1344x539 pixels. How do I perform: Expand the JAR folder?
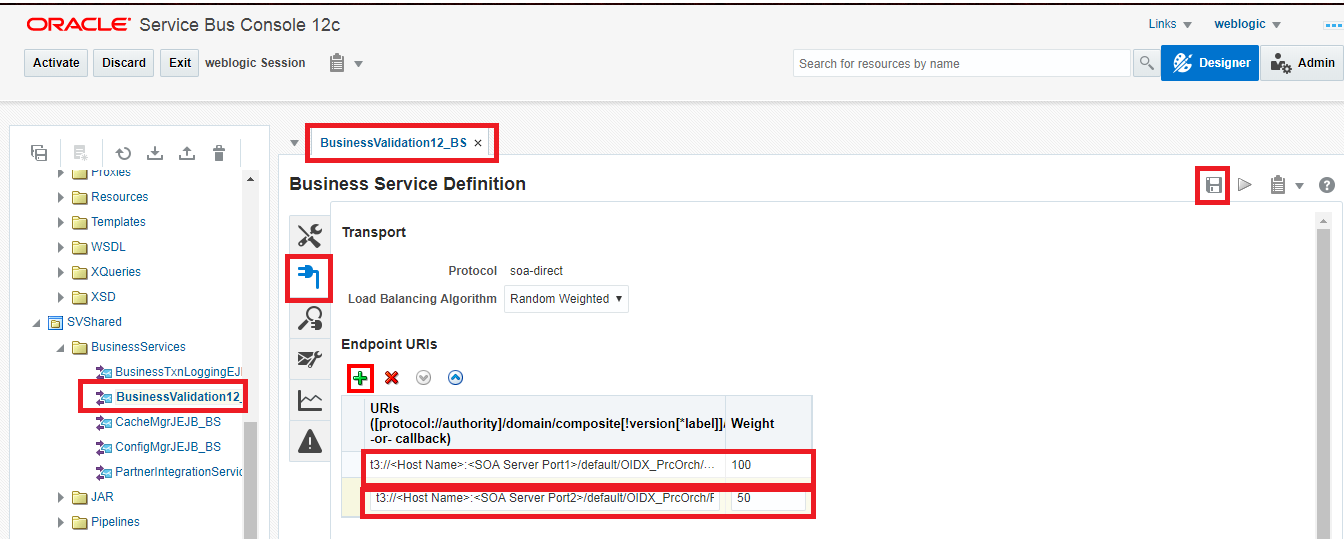[x=61, y=497]
